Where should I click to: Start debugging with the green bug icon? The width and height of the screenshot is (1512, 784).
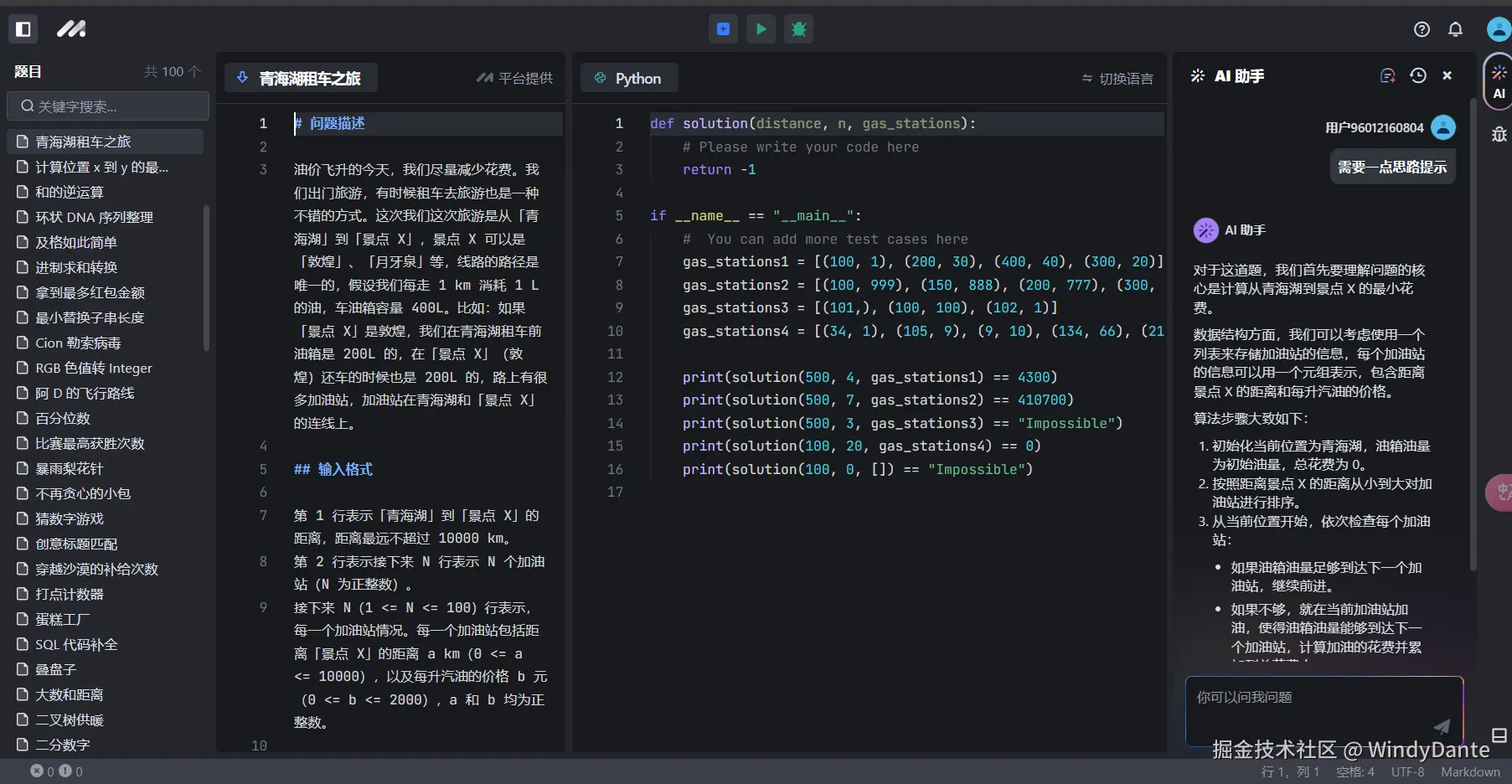[798, 29]
